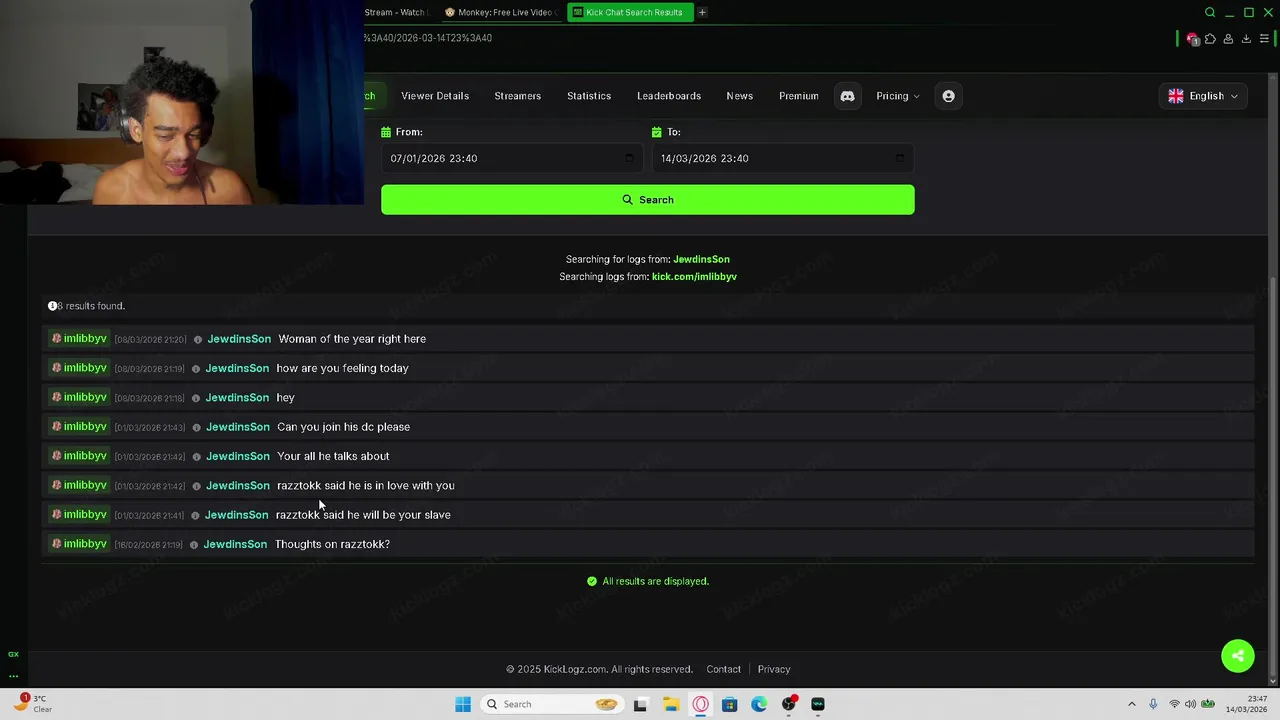Screen dimensions: 1280x720
Task: Open the browser Easy Setup sliders icon
Action: pyautogui.click(x=1264, y=39)
